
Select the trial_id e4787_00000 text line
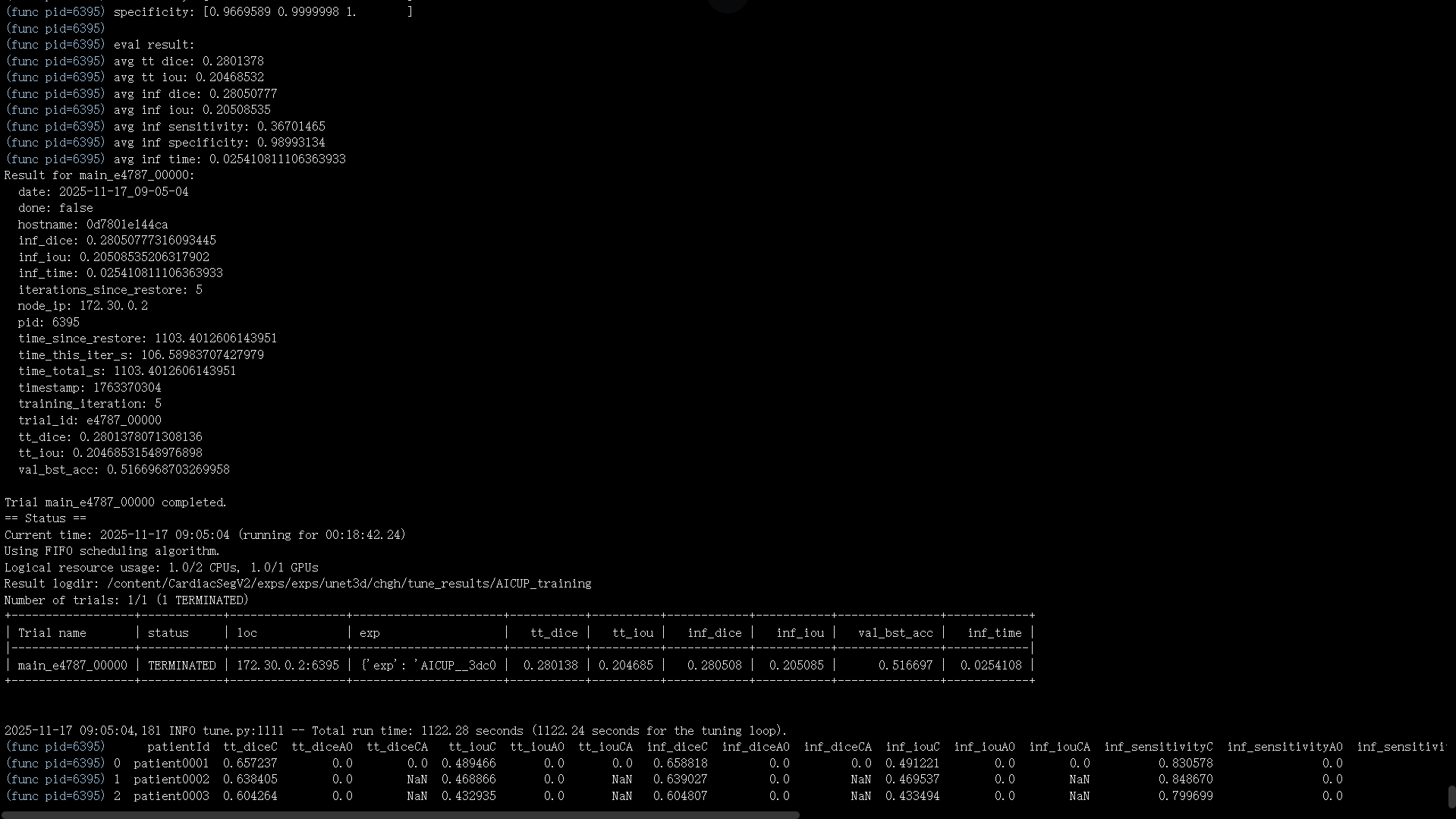[x=91, y=420]
